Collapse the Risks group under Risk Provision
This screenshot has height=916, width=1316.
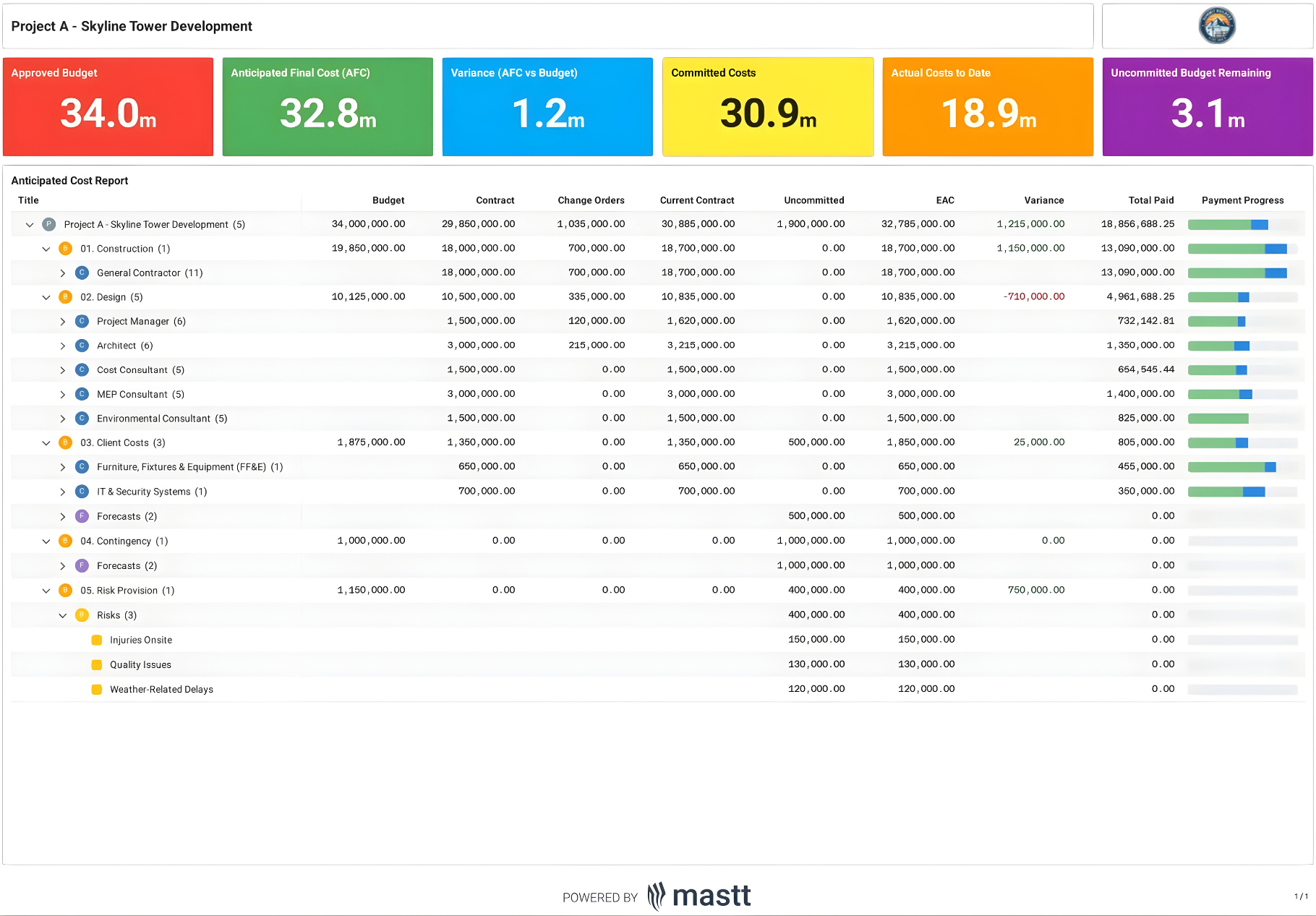click(63, 615)
